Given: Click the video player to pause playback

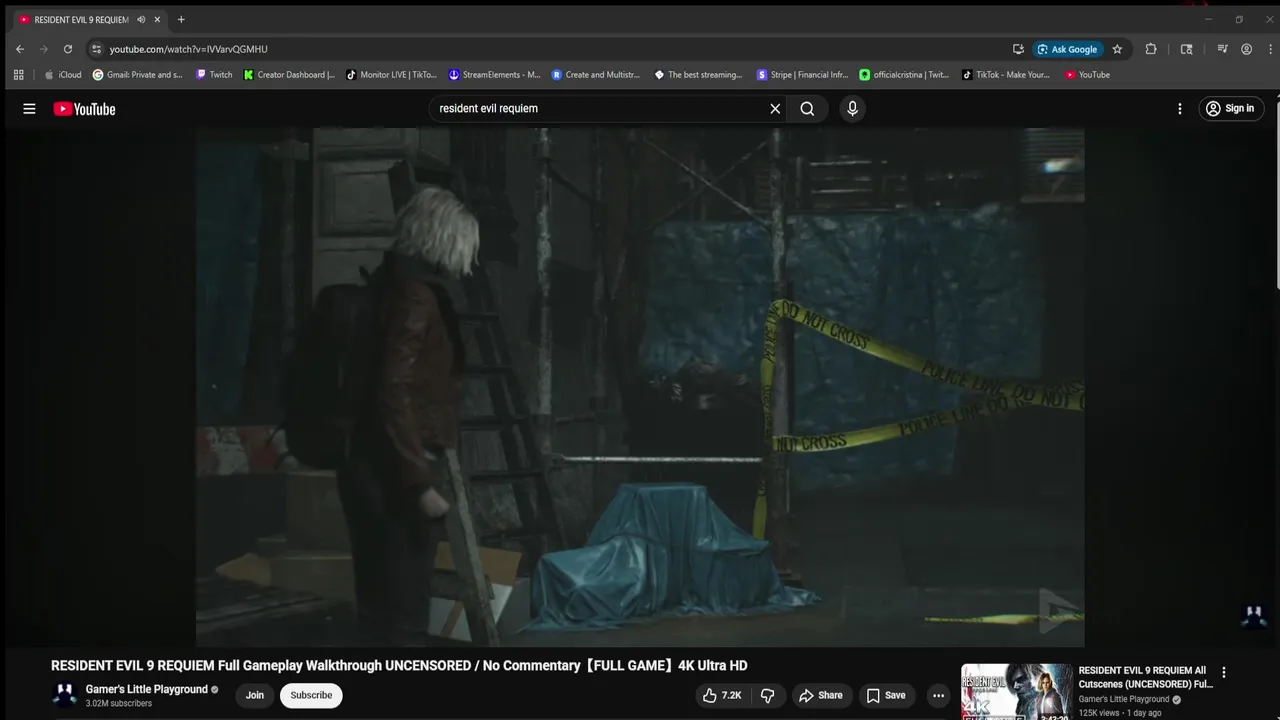Looking at the screenshot, I should (640, 387).
